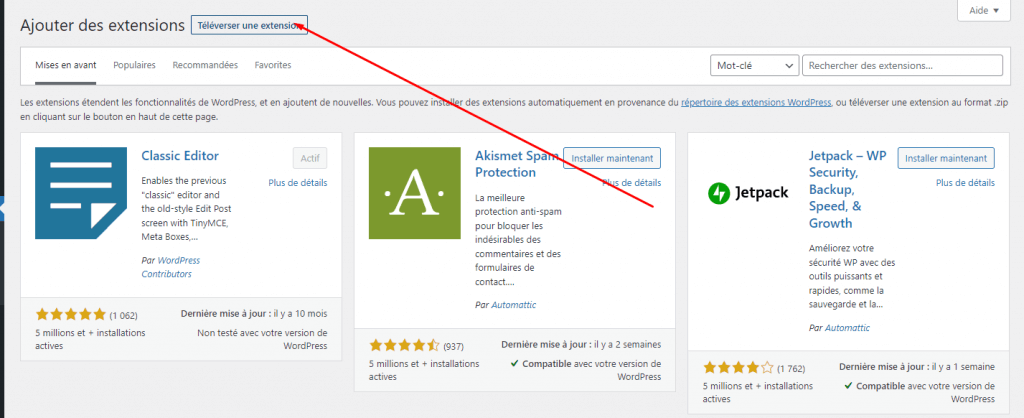
Task: Click Jetpack rating count (1 762)
Action: tap(792, 370)
